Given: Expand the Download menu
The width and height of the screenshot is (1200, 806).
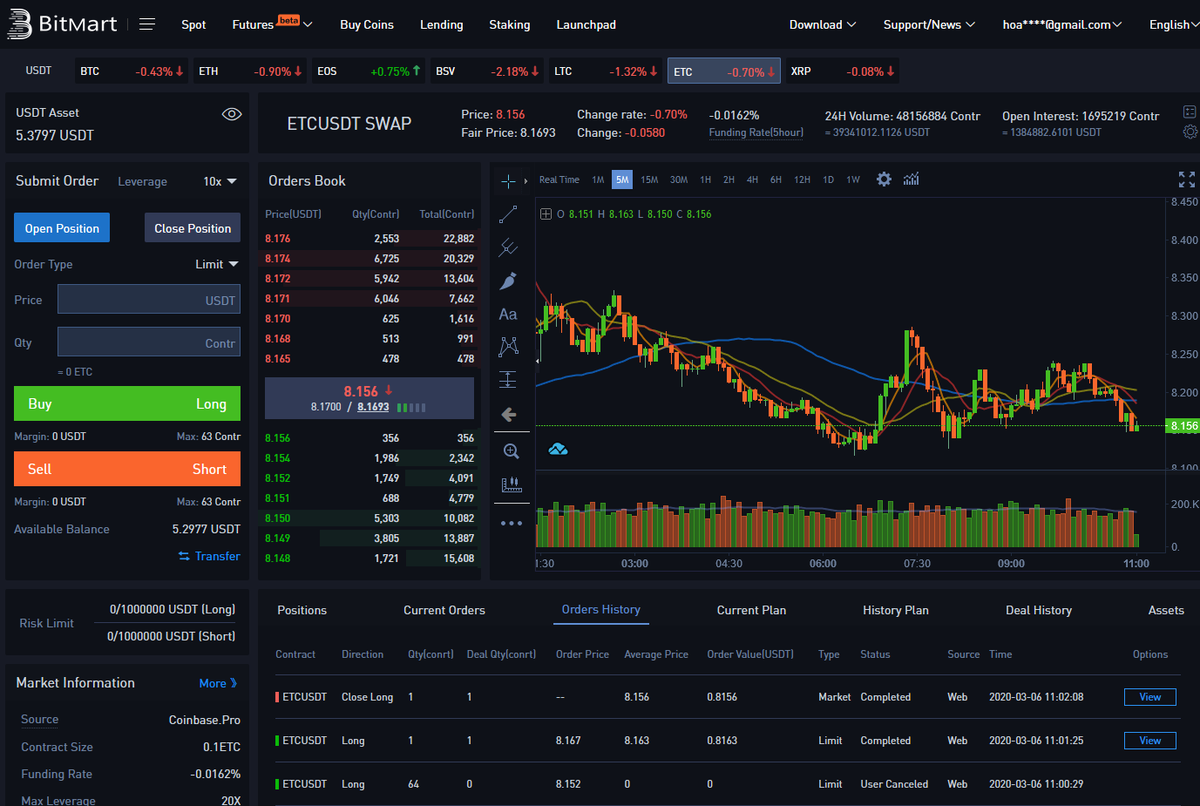Looking at the screenshot, I should [822, 24].
